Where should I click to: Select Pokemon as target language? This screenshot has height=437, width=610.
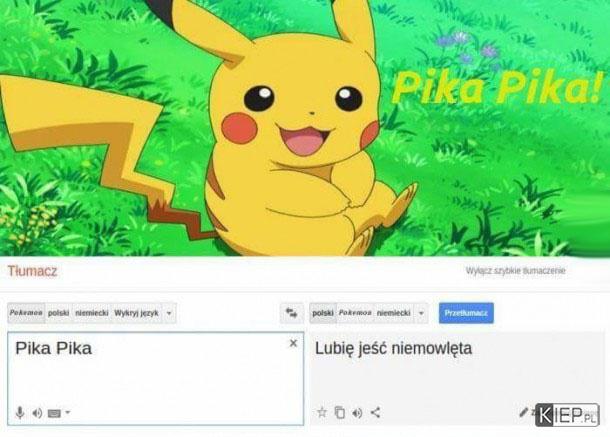(355, 313)
